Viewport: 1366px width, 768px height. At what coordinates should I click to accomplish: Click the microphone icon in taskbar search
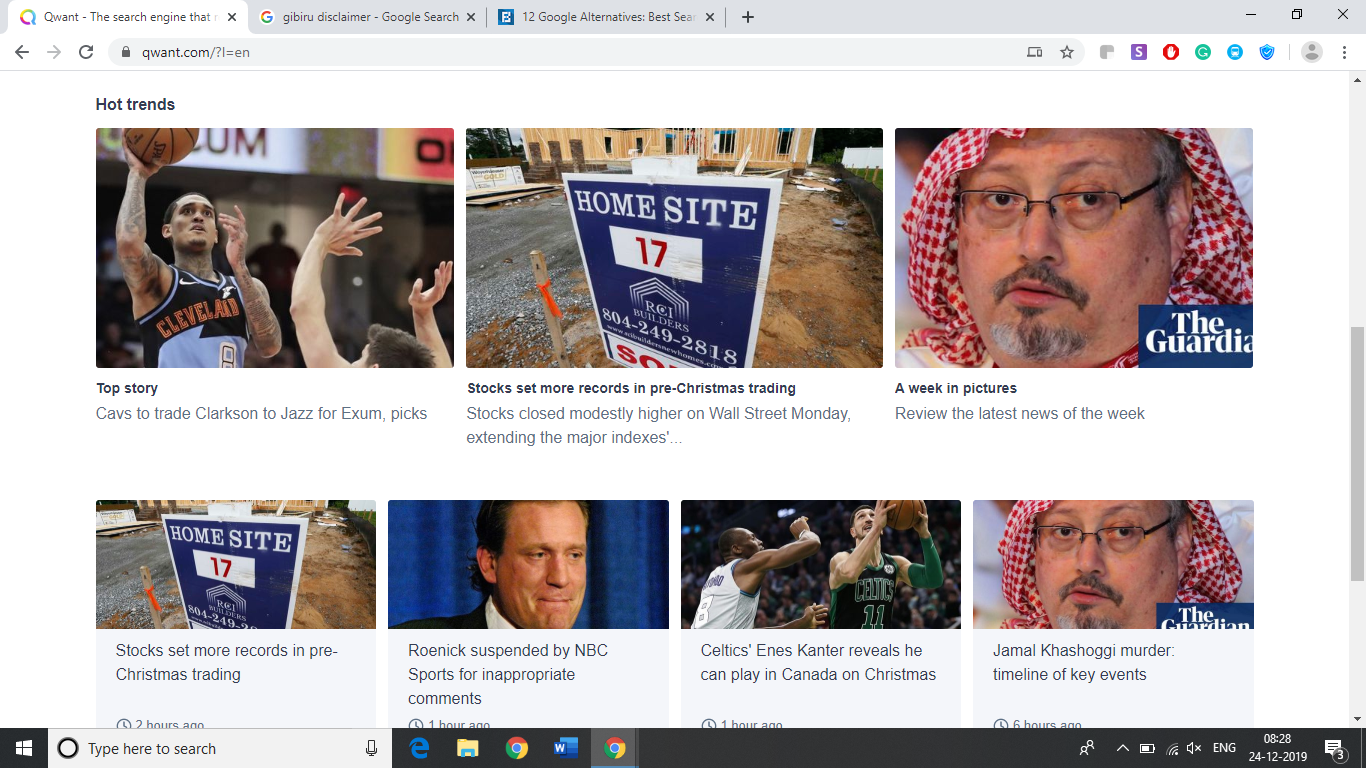(x=372, y=748)
